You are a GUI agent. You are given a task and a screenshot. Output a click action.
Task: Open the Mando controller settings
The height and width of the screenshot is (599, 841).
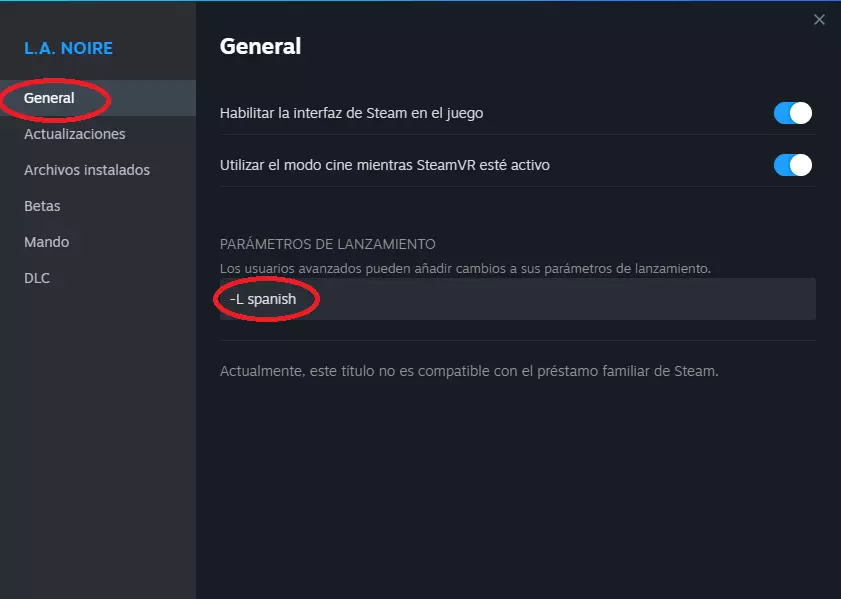click(x=46, y=242)
